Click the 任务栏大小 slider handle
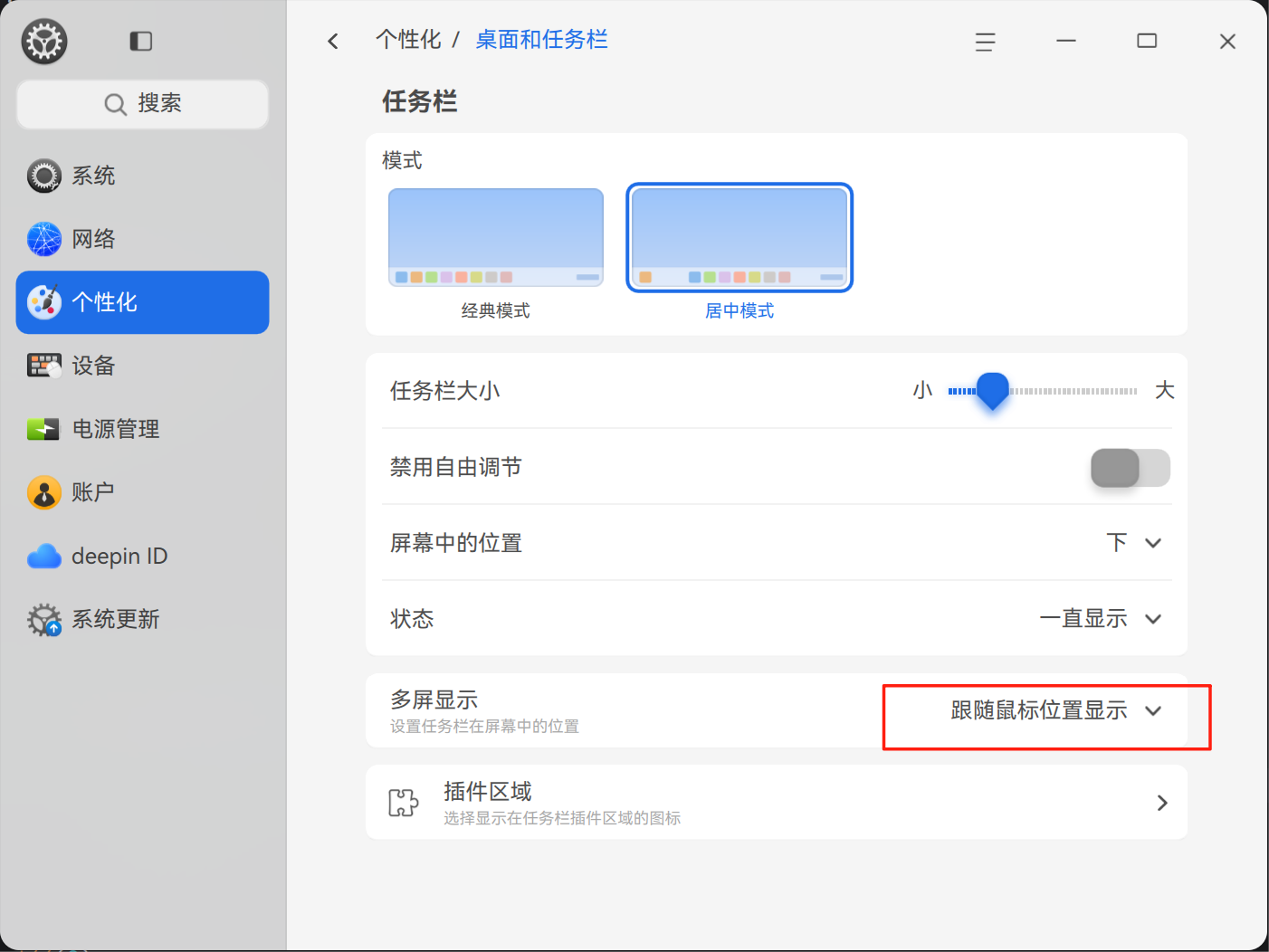Image resolution: width=1269 pixels, height=952 pixels. (x=993, y=391)
